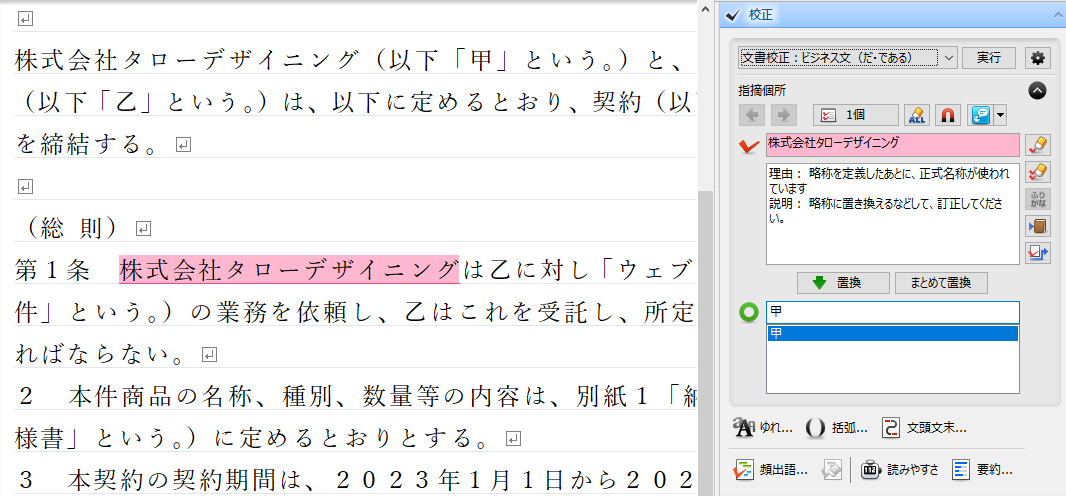Open the 文書校正 proofreading mode dropdown
The height and width of the screenshot is (496, 1066).
click(847, 58)
